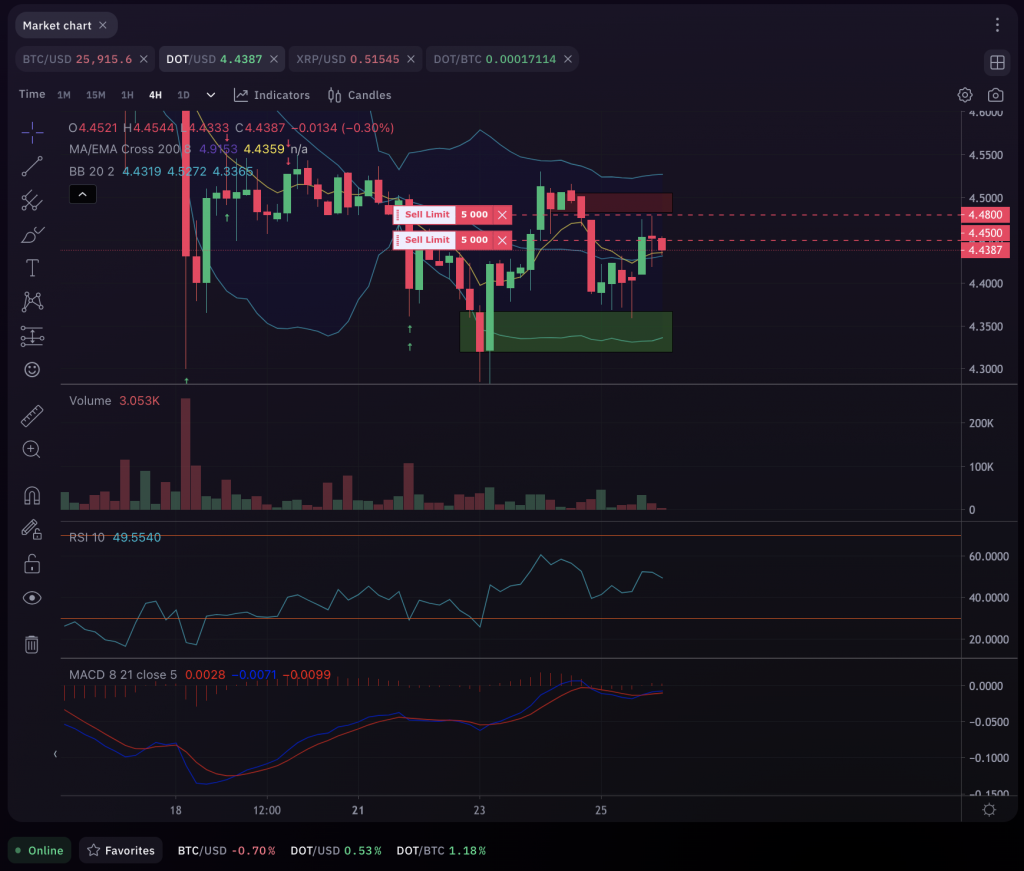Cancel the Sell Limit order at 4.4500
This screenshot has height=871, width=1024.
tap(502, 240)
